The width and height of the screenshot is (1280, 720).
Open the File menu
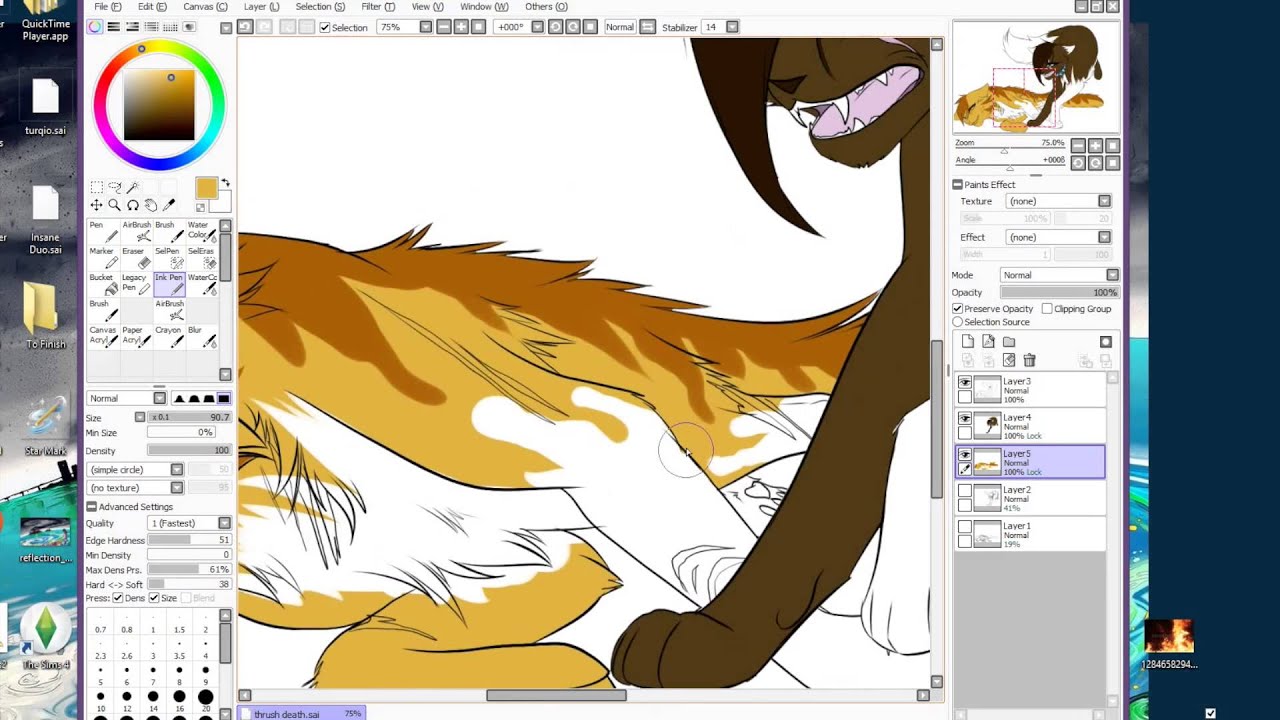107,7
